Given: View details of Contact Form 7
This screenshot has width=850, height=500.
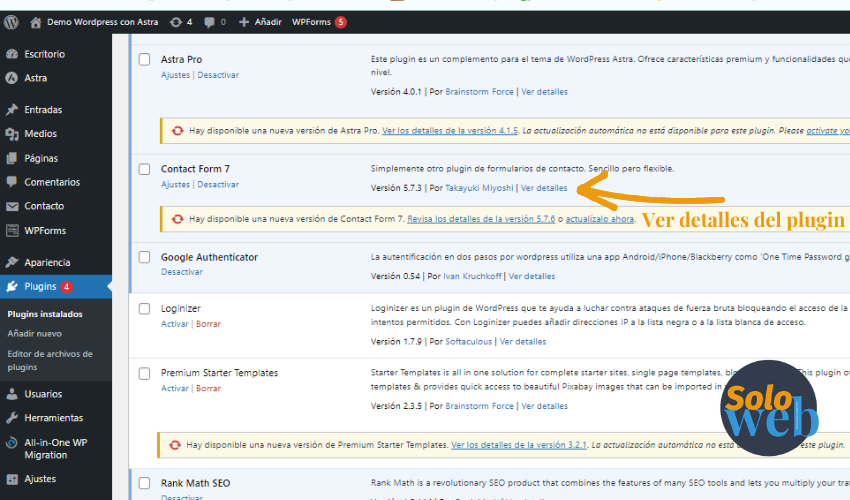Looking at the screenshot, I should pyautogui.click(x=544, y=188).
